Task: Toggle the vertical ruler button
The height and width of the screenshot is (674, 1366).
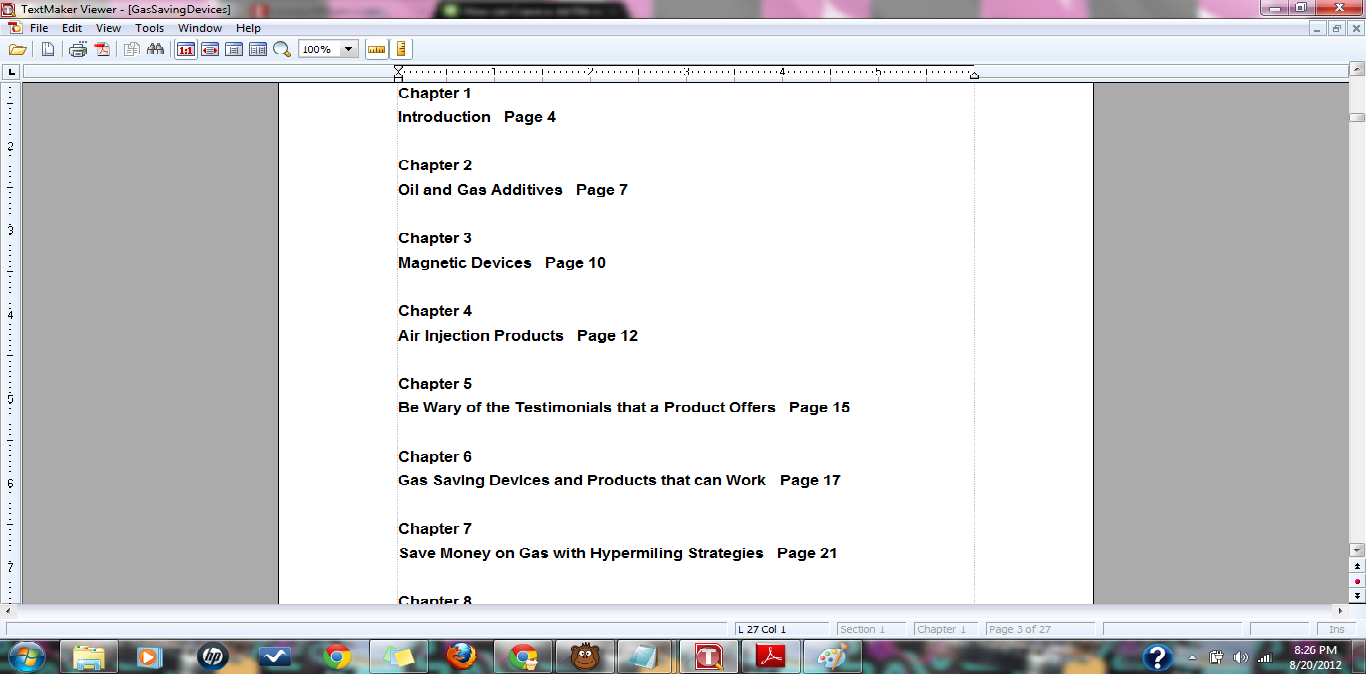Action: point(401,49)
